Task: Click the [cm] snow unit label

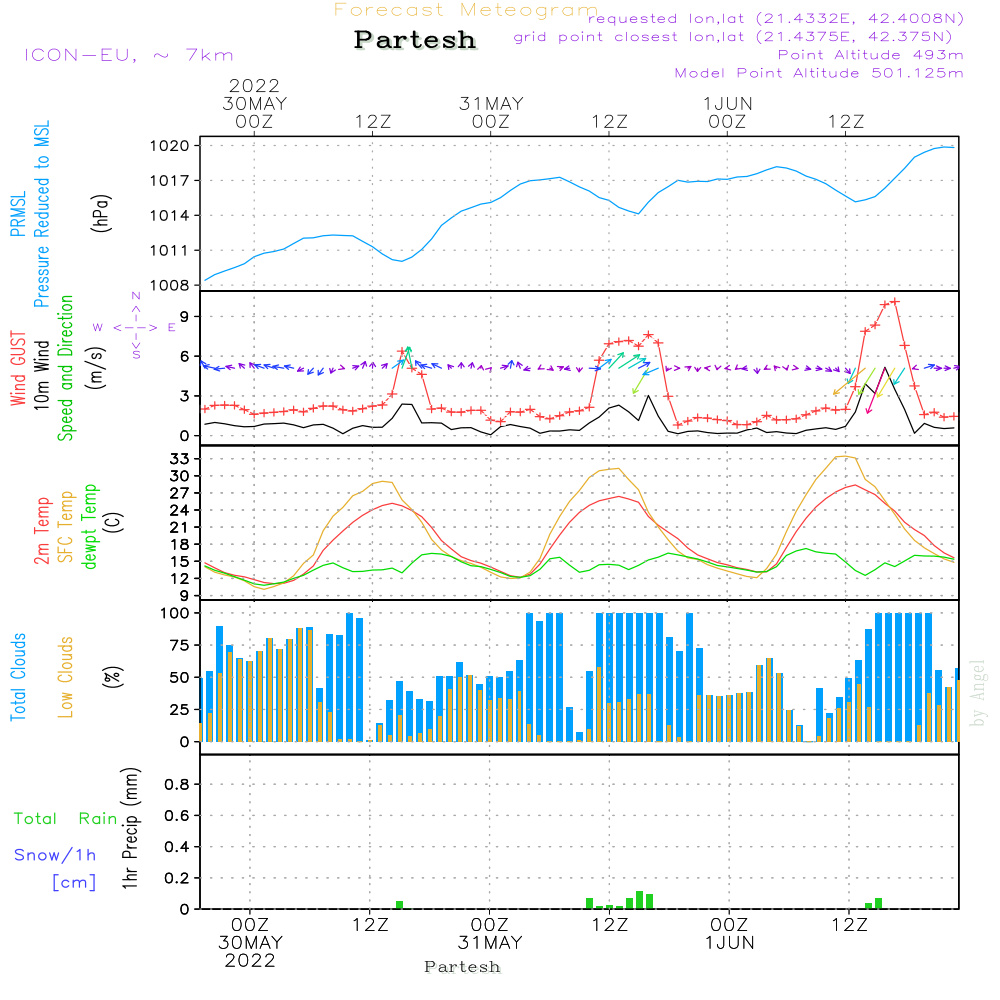Action: pyautogui.click(x=74, y=883)
